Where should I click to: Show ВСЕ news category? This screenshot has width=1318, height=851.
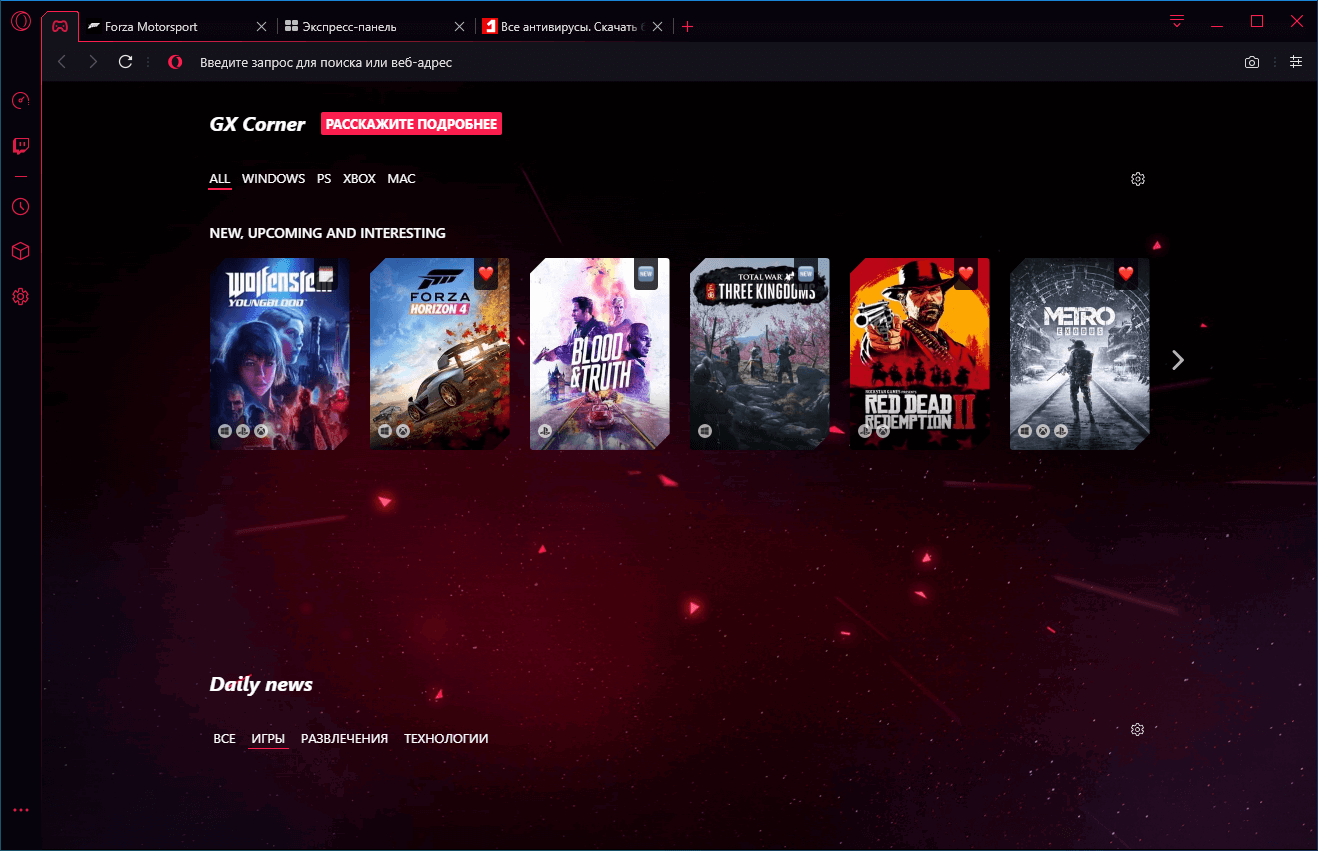point(225,739)
